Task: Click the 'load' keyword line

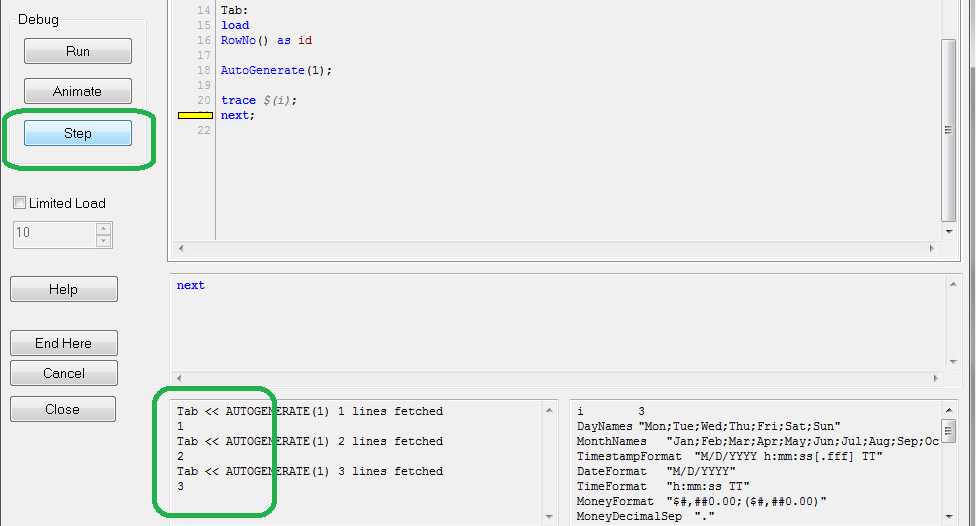Action: tap(235, 26)
